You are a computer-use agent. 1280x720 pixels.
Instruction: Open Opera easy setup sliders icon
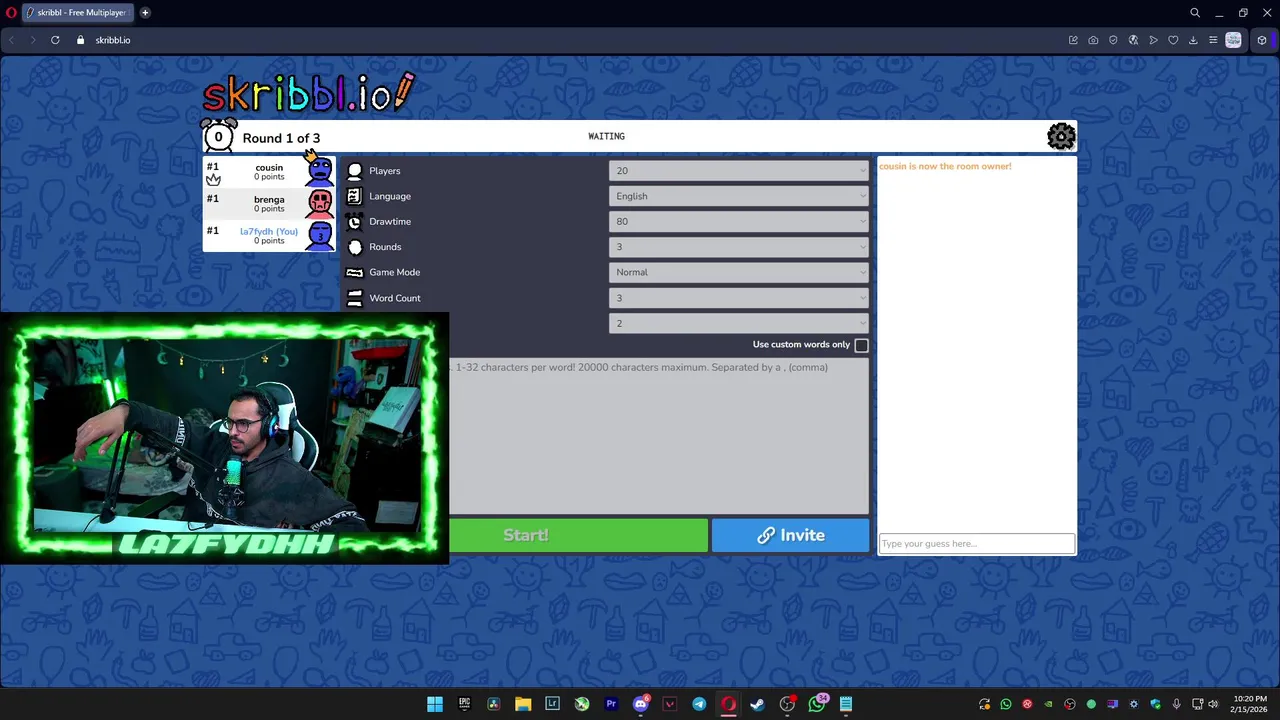point(1213,40)
